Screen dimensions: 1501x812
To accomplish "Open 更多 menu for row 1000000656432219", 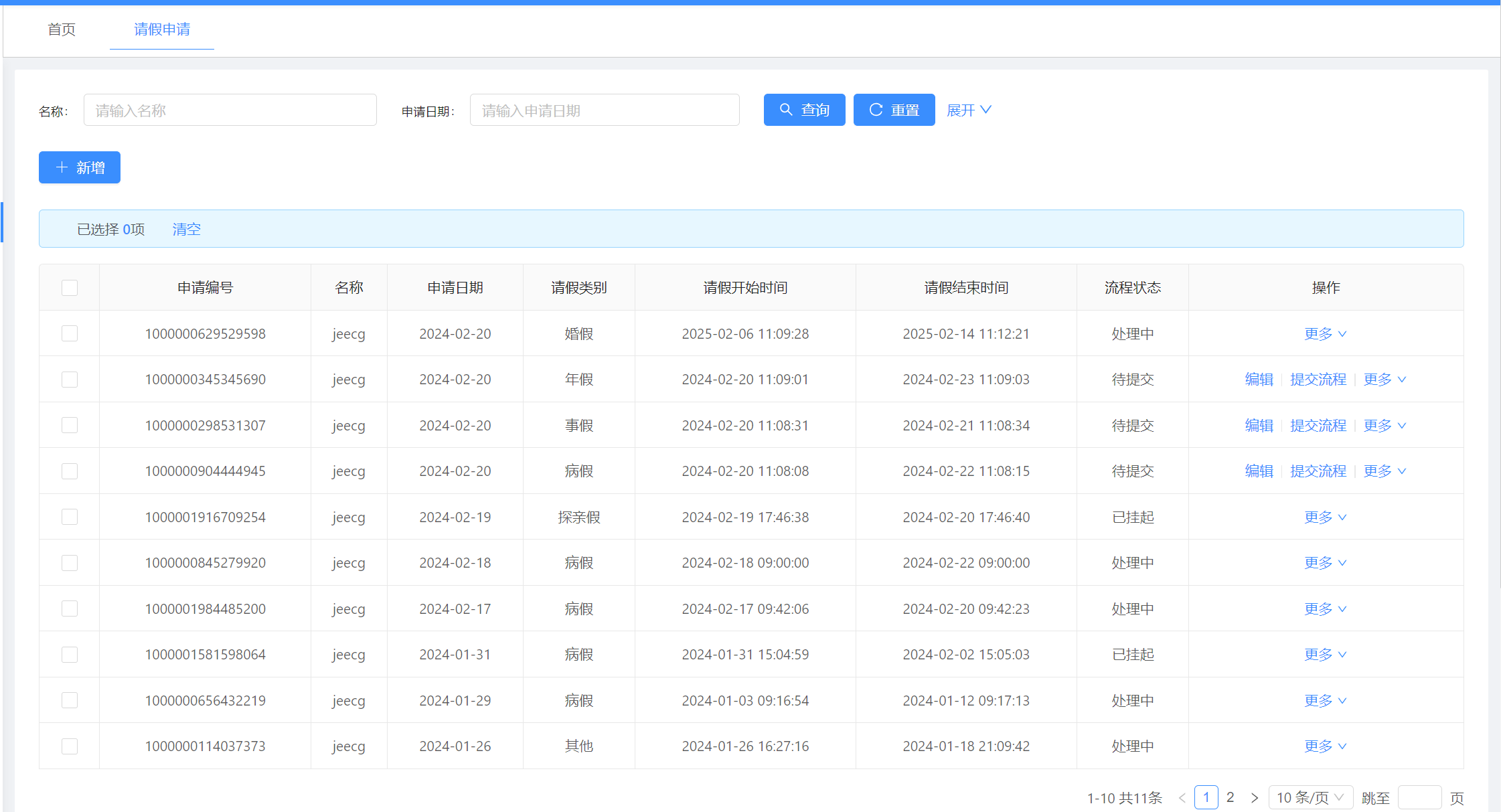I will click(1326, 700).
